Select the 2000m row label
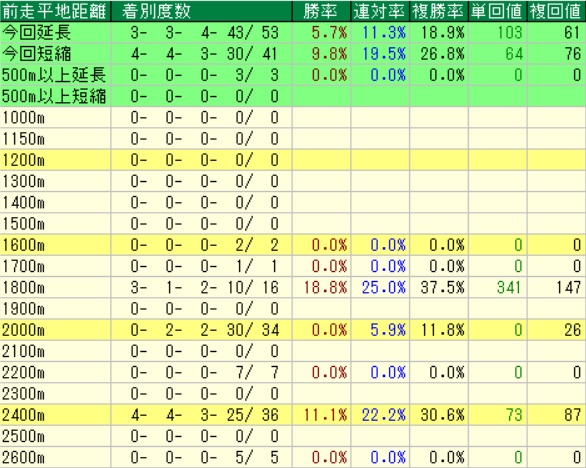Screen dimensions: 586x468 24,330
